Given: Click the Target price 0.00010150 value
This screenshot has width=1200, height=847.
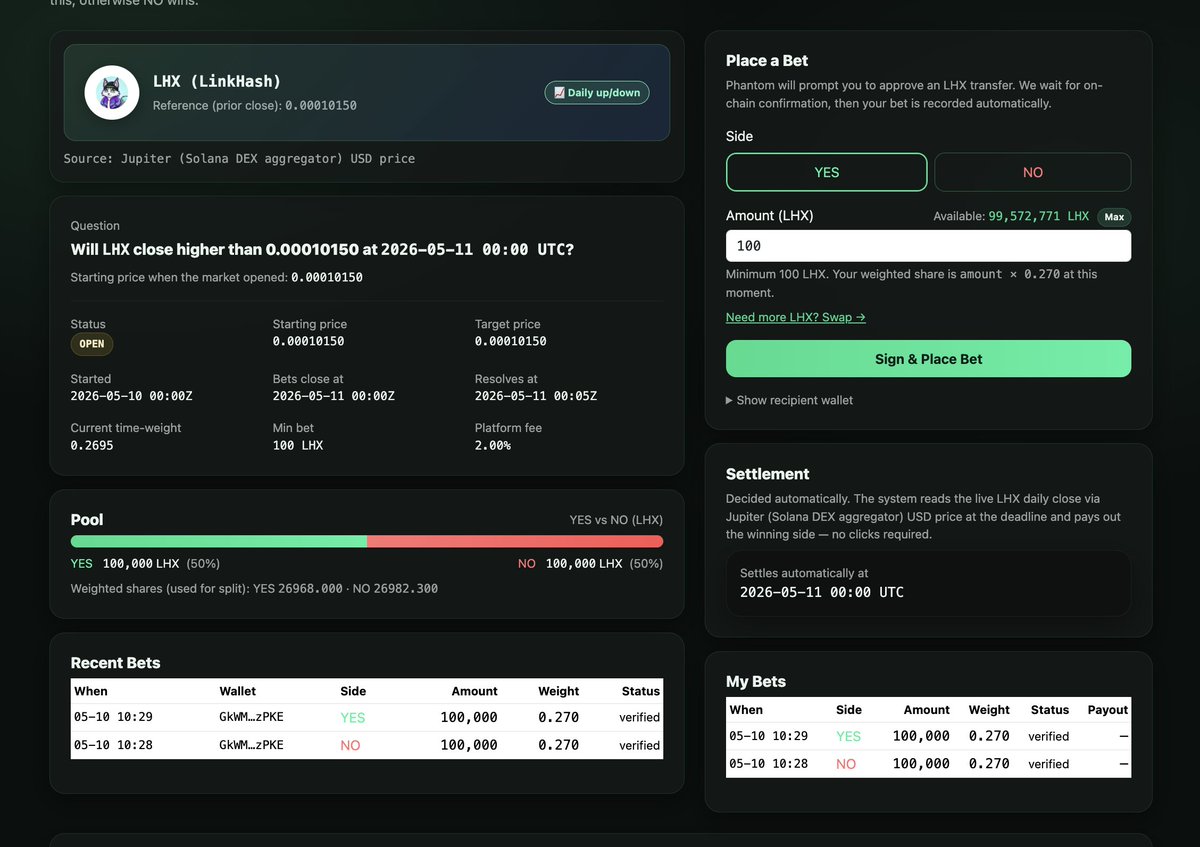Looking at the screenshot, I should point(511,341).
